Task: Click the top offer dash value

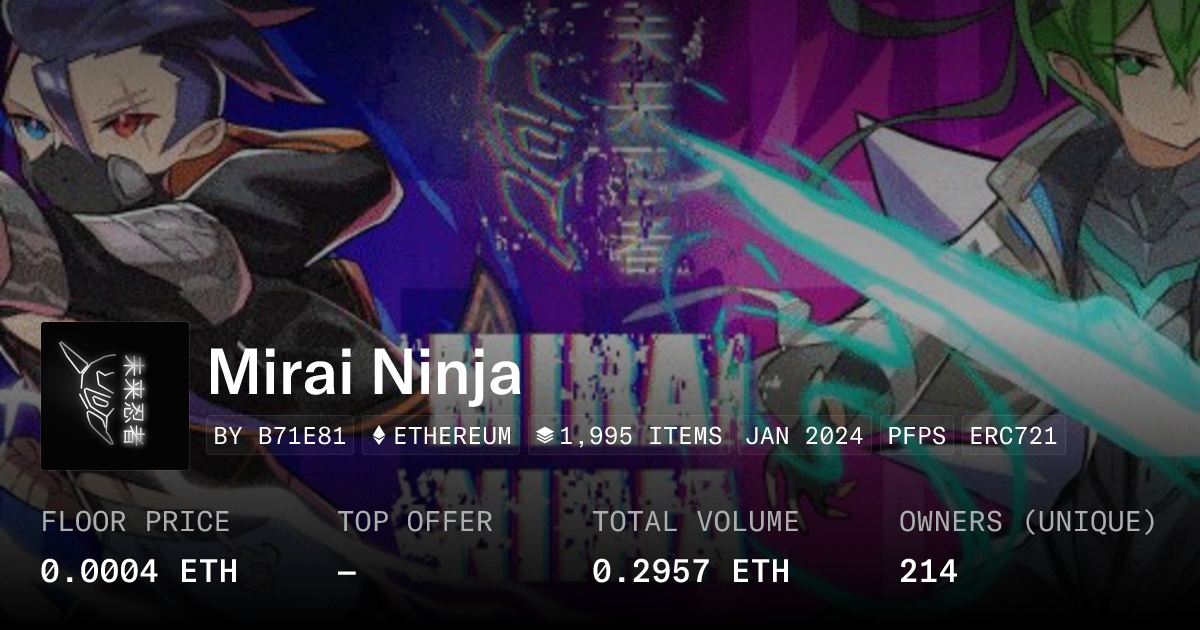Action: click(347, 571)
